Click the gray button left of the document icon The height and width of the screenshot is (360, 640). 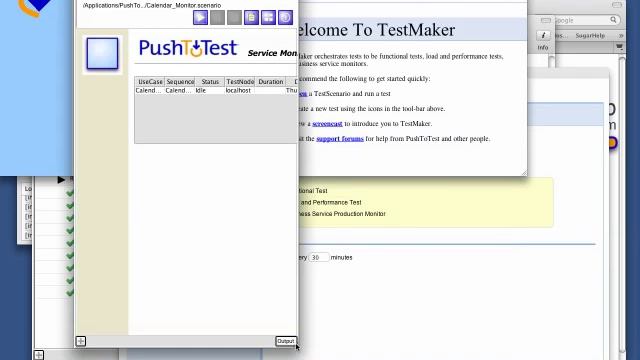tap(234, 18)
